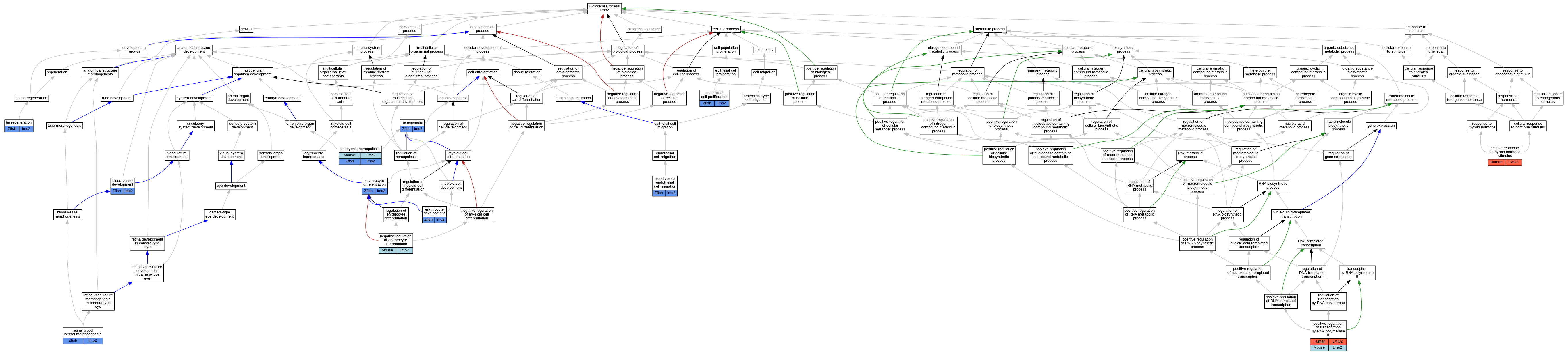
Task: Click the 'RNA metabolic process' node
Action: (x=1190, y=155)
